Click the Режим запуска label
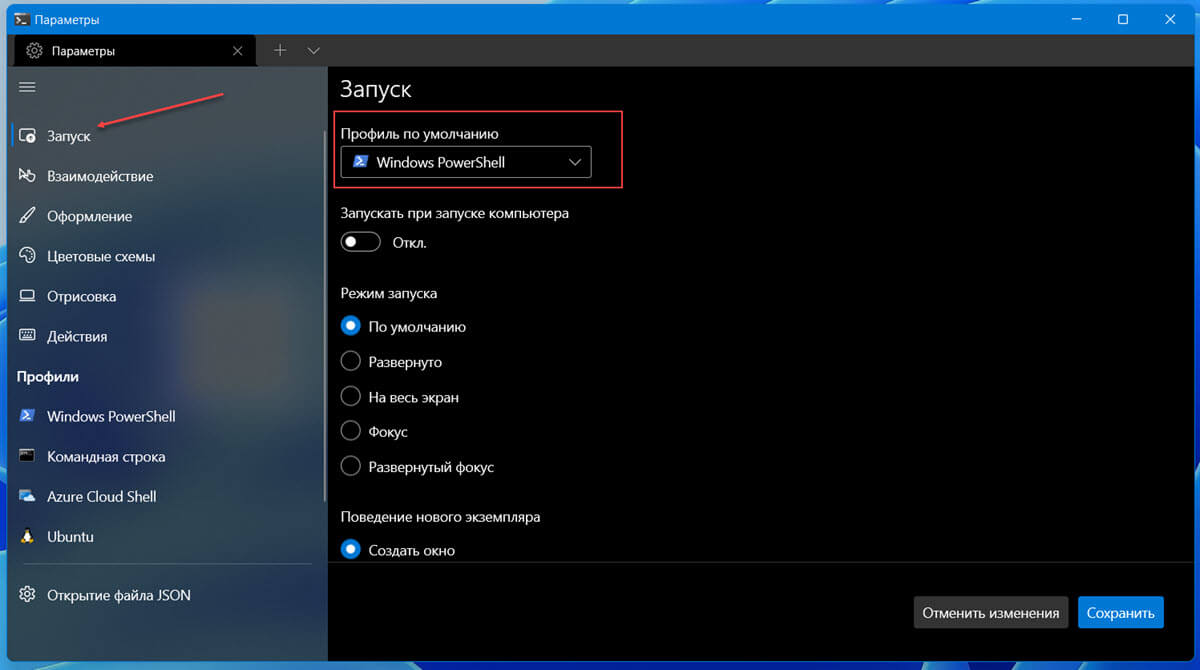 [x=389, y=293]
